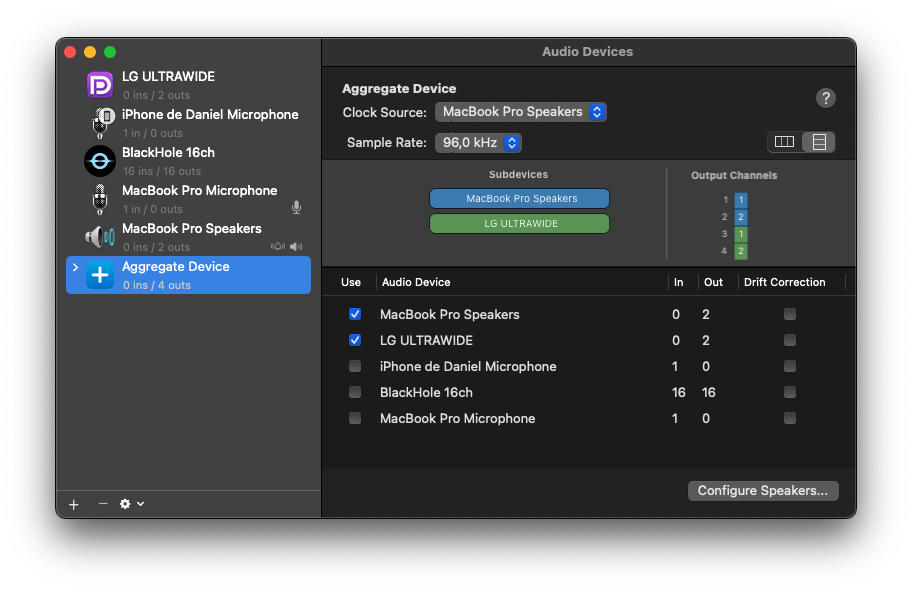Click the Audio Devices window title
Viewport: 912px width, 592px height.
tap(587, 51)
